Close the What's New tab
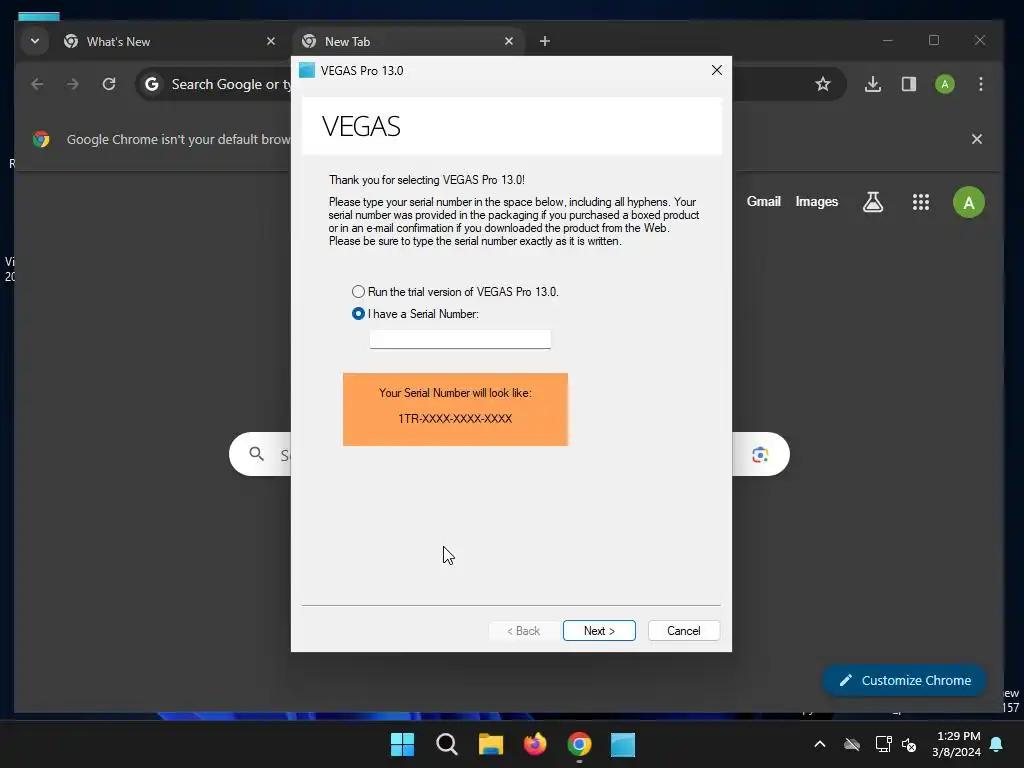The height and width of the screenshot is (768, 1024). click(x=270, y=41)
